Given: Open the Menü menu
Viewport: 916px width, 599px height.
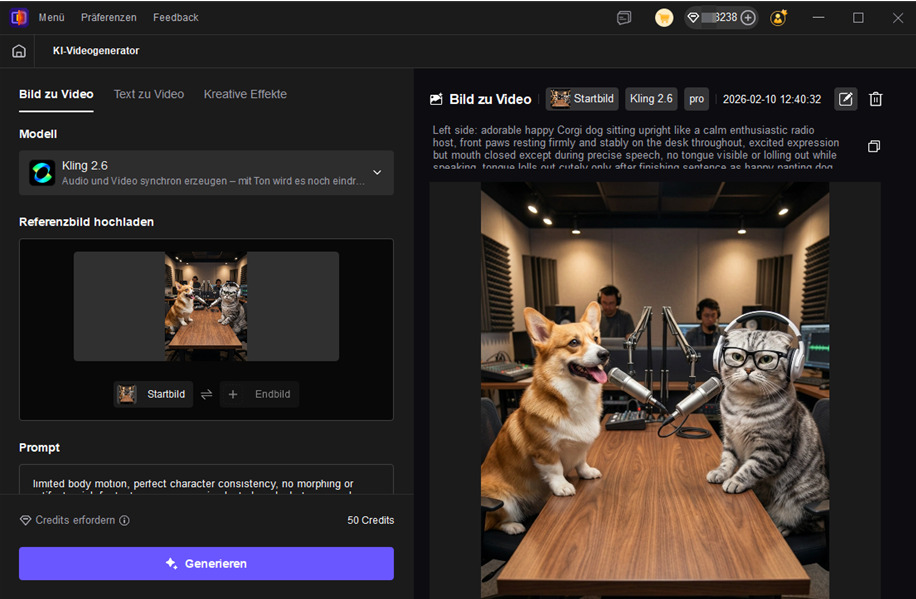Looking at the screenshot, I should click(51, 18).
